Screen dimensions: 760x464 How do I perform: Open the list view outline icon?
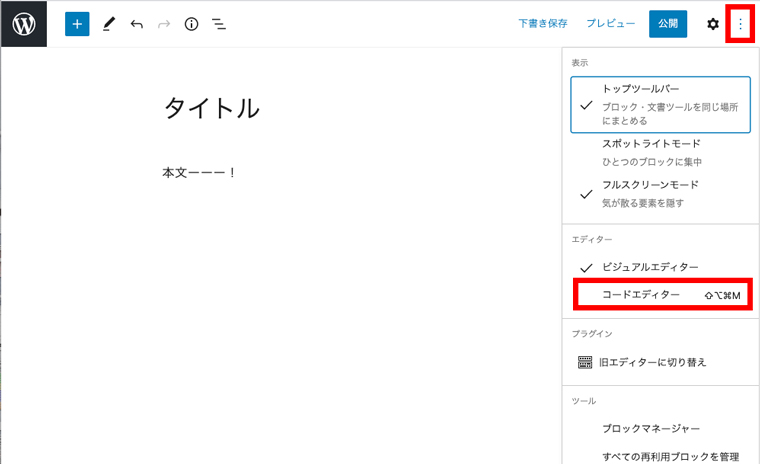219,24
